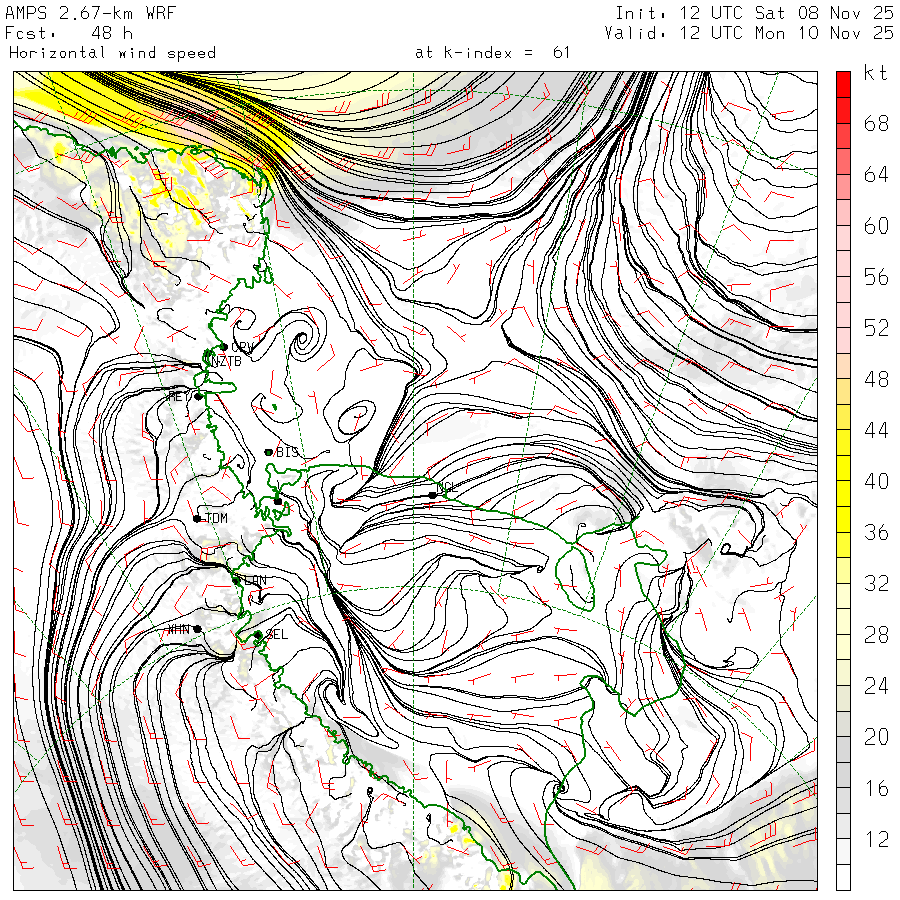Click the oval closed streamline eddy above BIS
The width and height of the screenshot is (900, 900).
356,417
